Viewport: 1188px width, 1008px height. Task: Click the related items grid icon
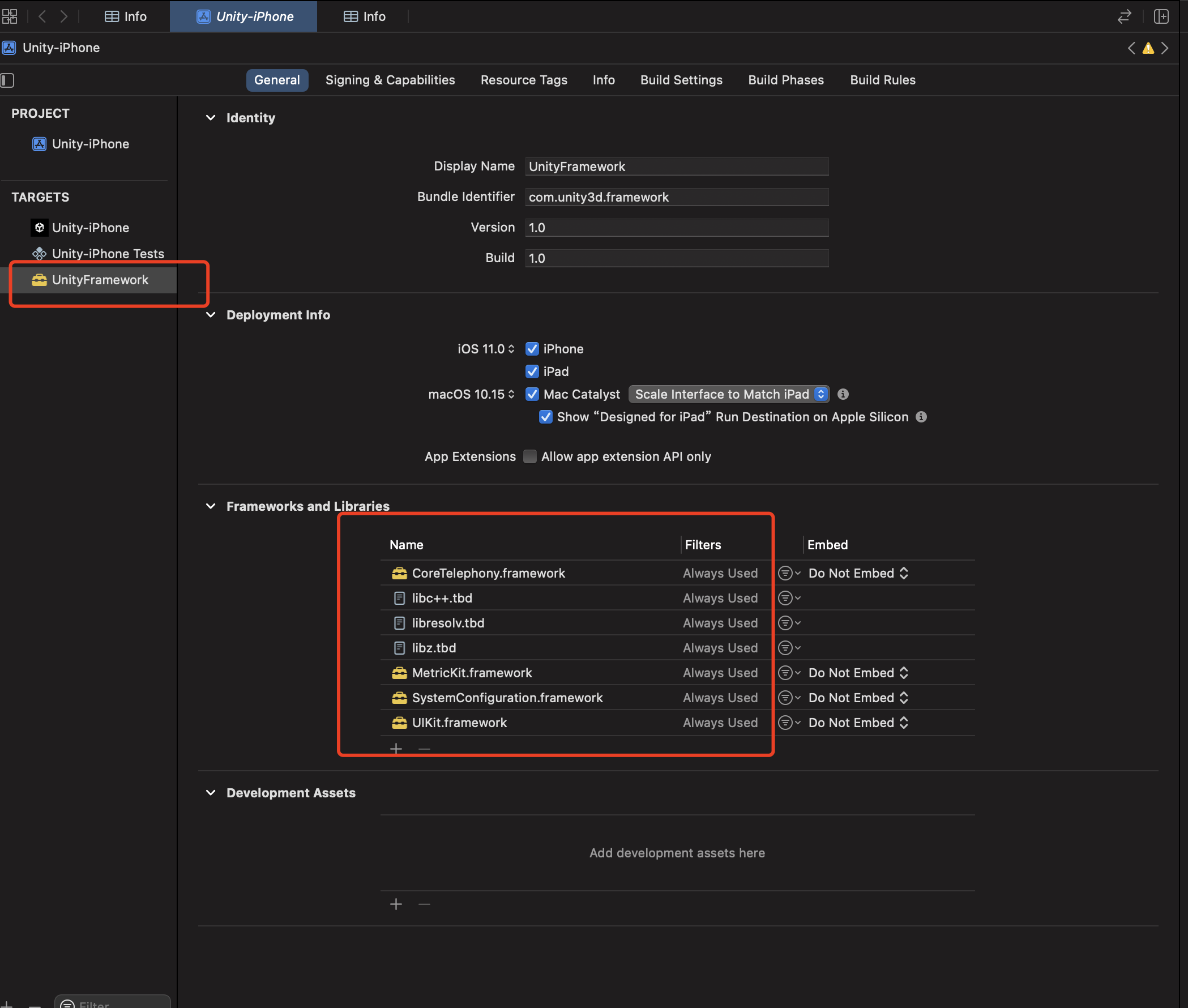(x=10, y=16)
